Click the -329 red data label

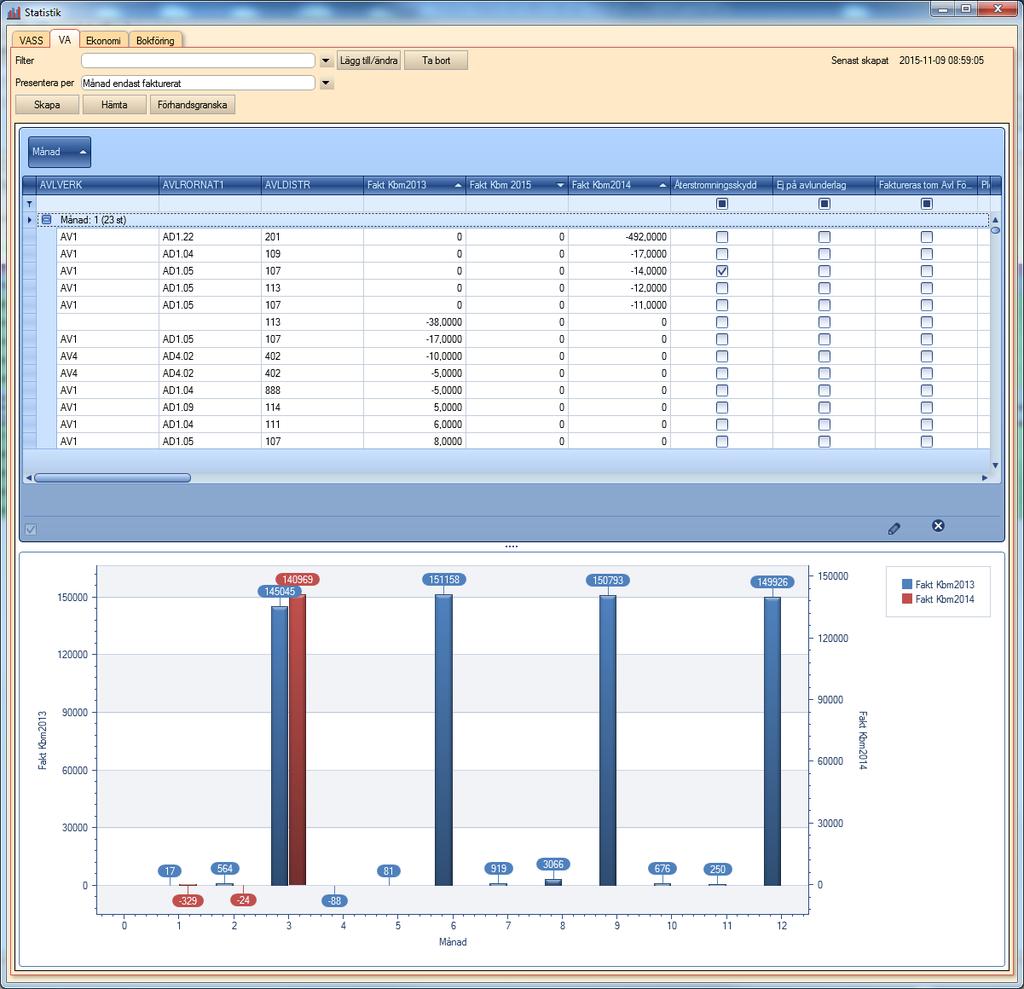pyautogui.click(x=188, y=901)
